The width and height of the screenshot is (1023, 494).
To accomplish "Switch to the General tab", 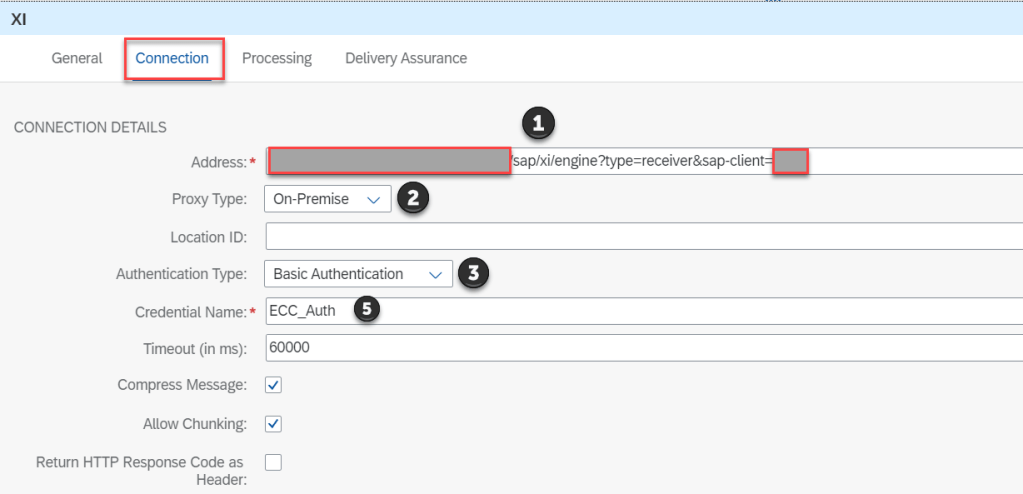I will 77,58.
